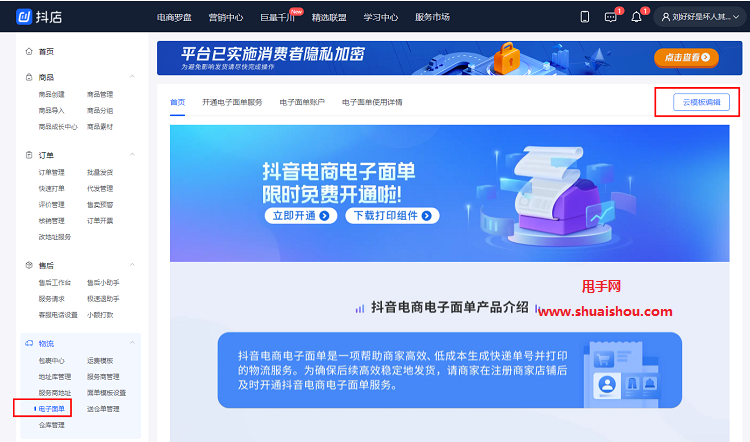Click the 抖店 logo icon

[x=23, y=17]
